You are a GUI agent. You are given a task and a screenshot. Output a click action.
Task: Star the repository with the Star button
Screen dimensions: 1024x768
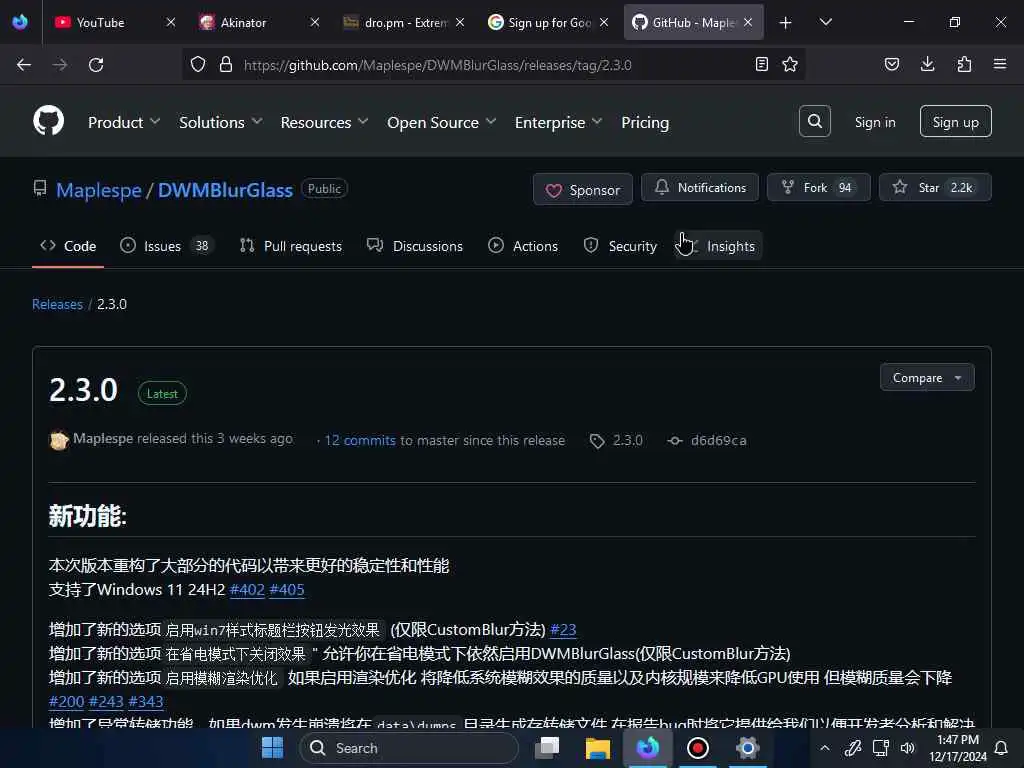(x=935, y=187)
